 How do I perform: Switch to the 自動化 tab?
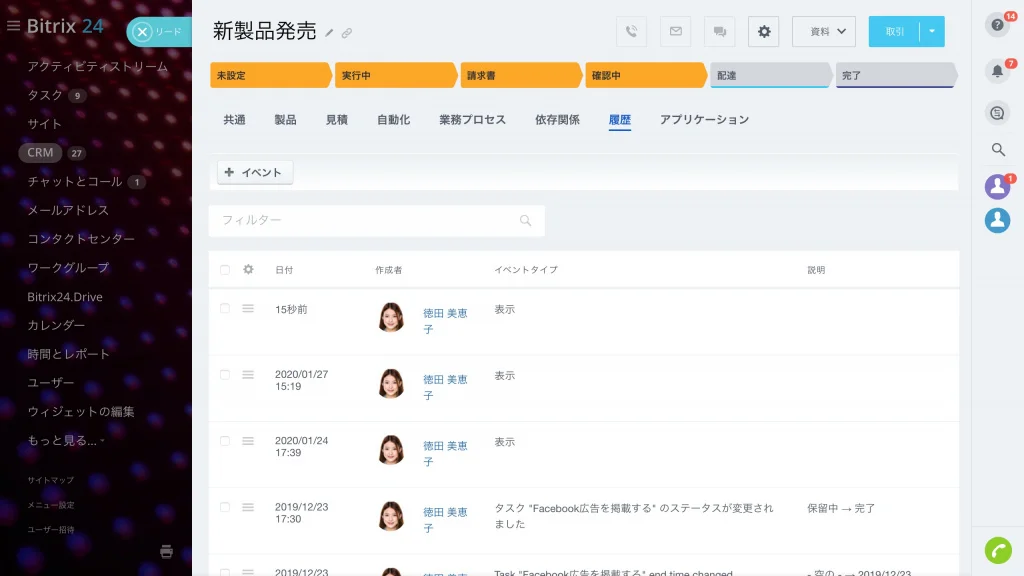394,120
